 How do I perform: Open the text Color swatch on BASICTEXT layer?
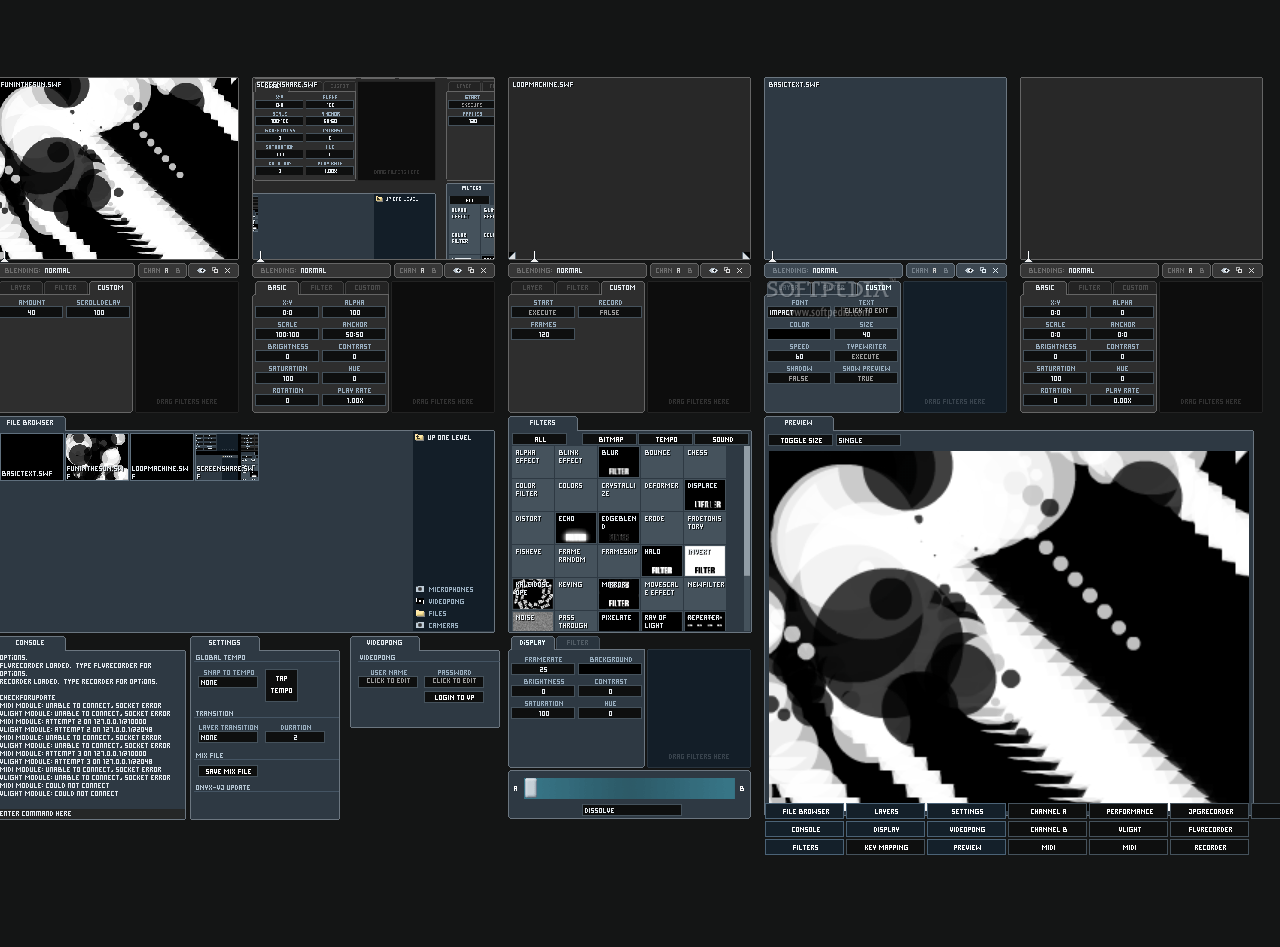(x=798, y=334)
